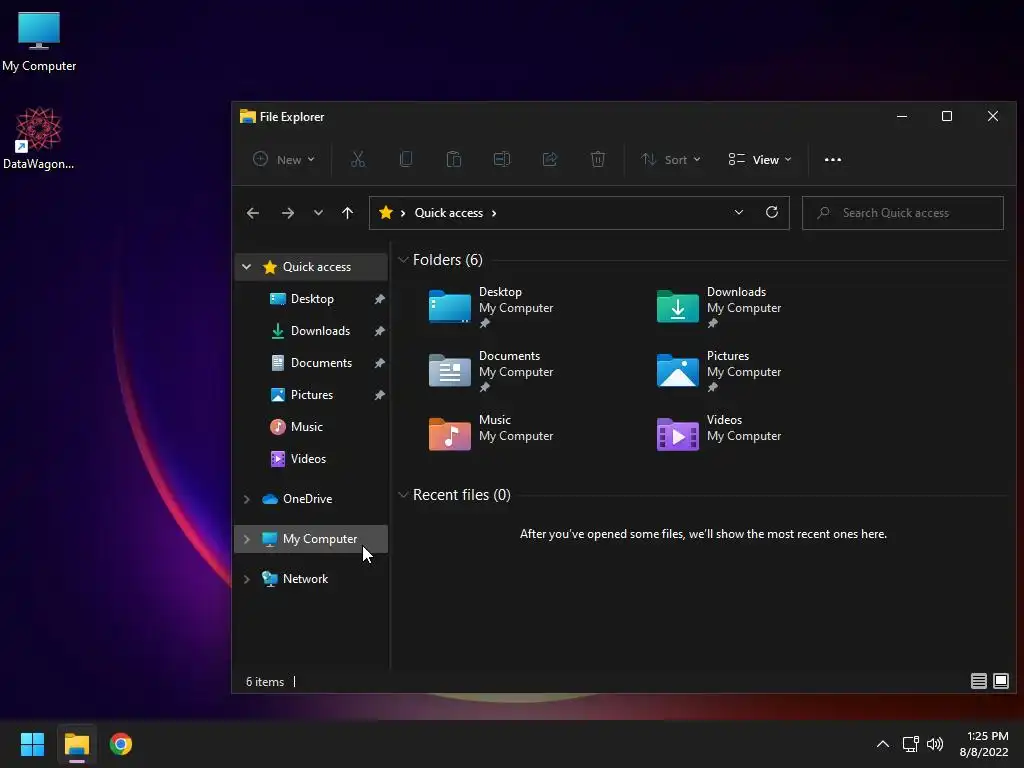The height and width of the screenshot is (768, 1024).
Task: Switch to details view layout icon
Action: pos(978,681)
